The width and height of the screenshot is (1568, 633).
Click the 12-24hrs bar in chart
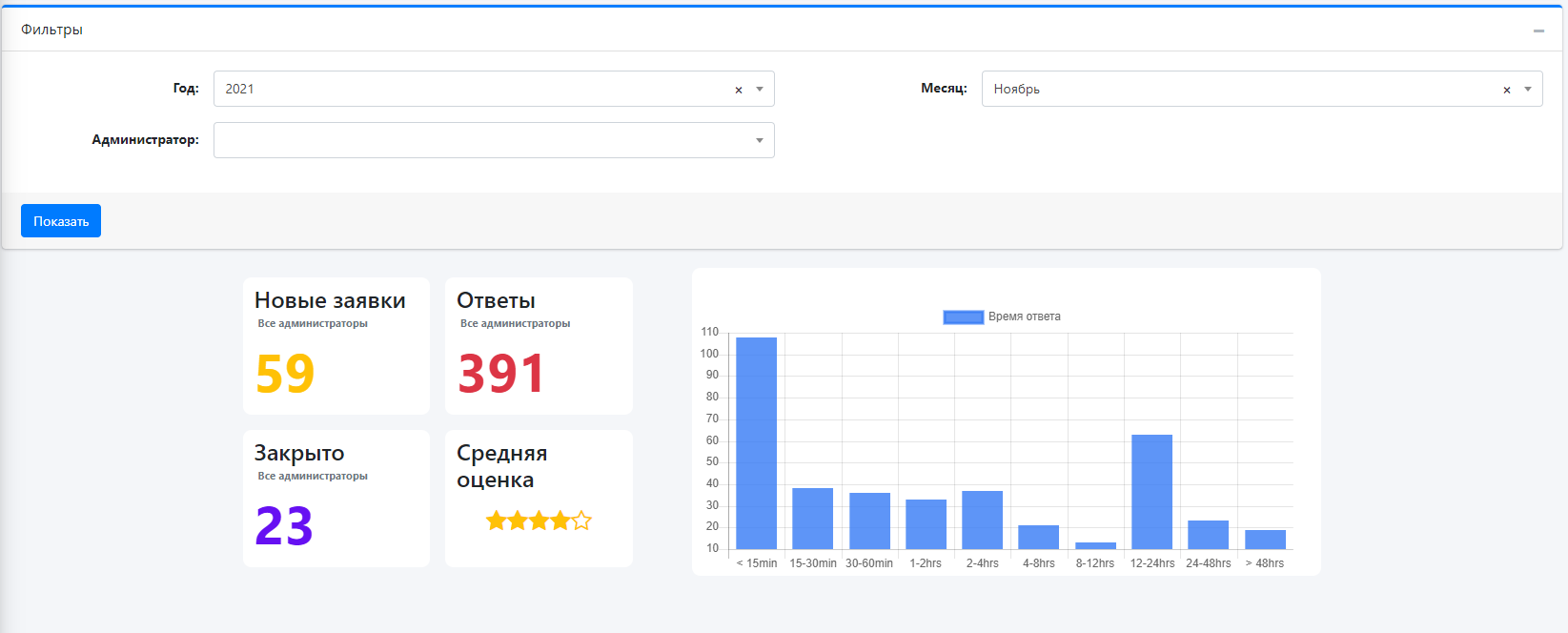coord(1151,492)
